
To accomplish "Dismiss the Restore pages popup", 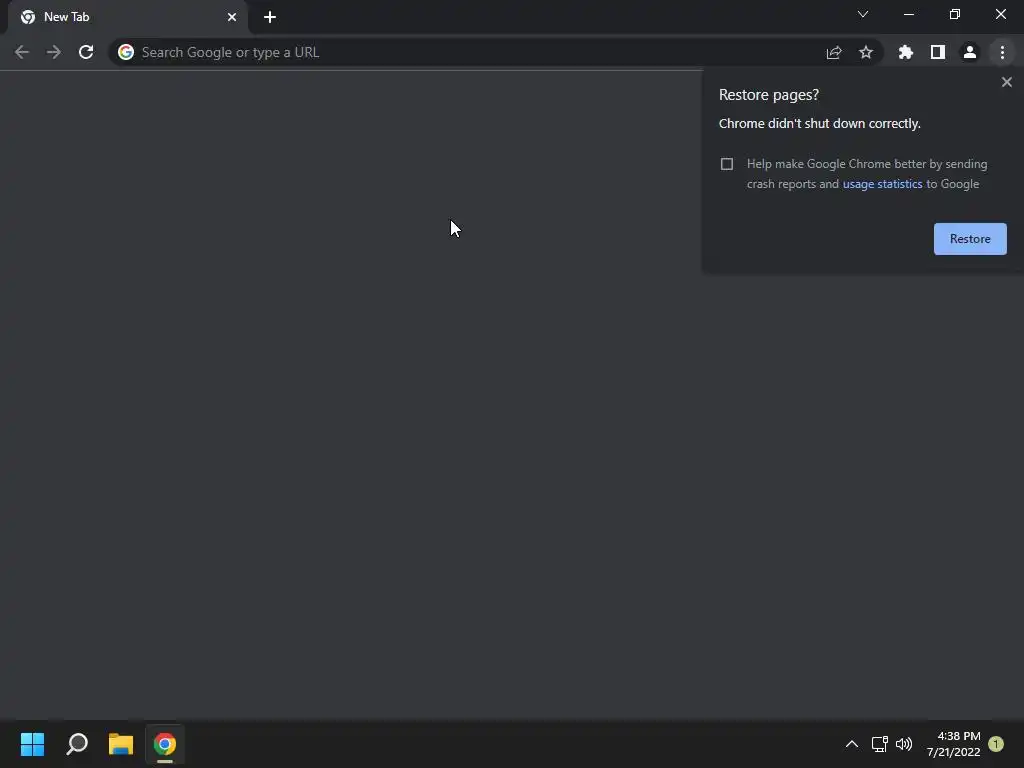I will pyautogui.click(x=1006, y=82).
